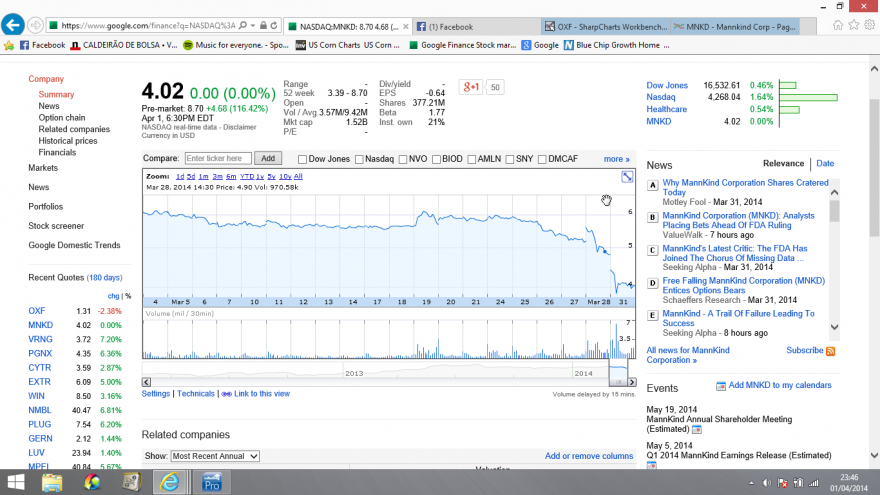Set chart zoom to 1d

(180, 176)
